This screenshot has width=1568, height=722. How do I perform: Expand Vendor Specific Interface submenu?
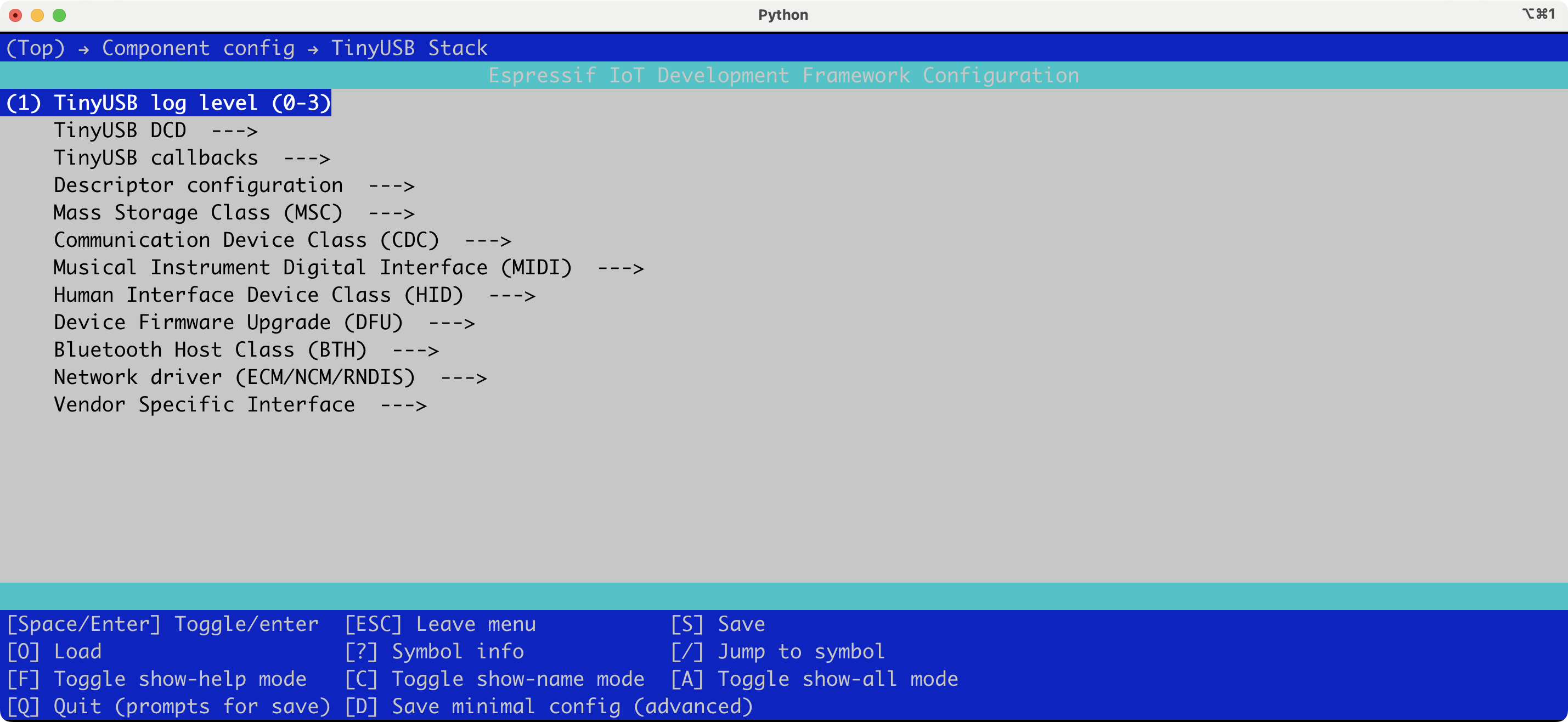pos(240,404)
